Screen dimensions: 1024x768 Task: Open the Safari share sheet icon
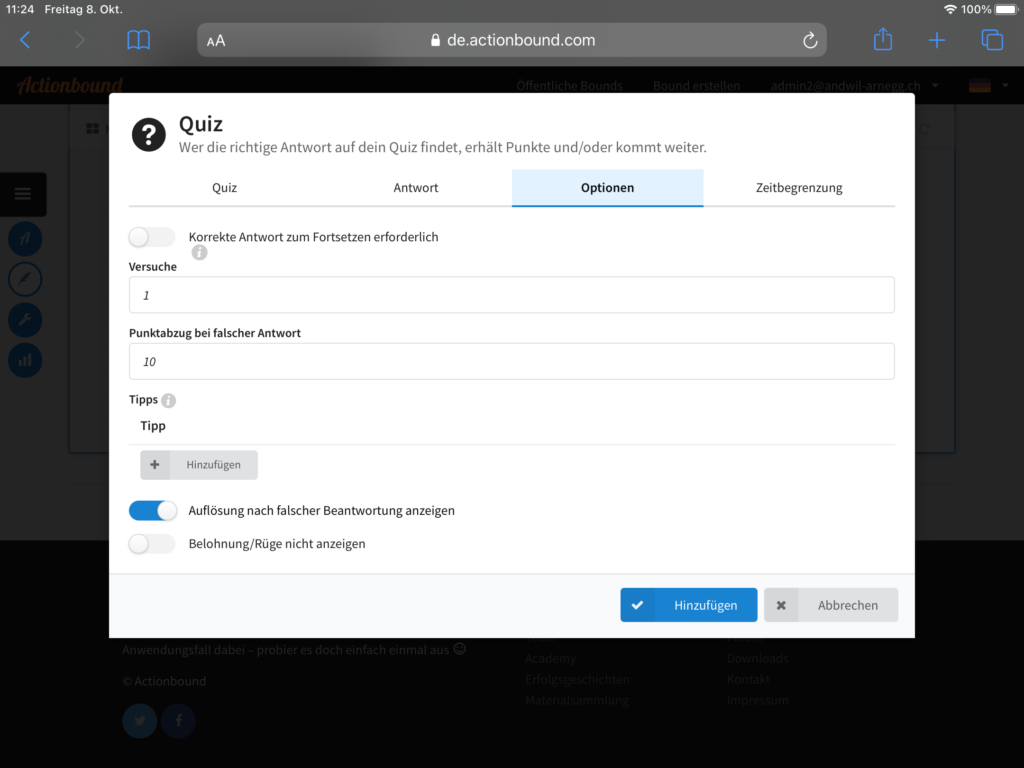point(882,40)
